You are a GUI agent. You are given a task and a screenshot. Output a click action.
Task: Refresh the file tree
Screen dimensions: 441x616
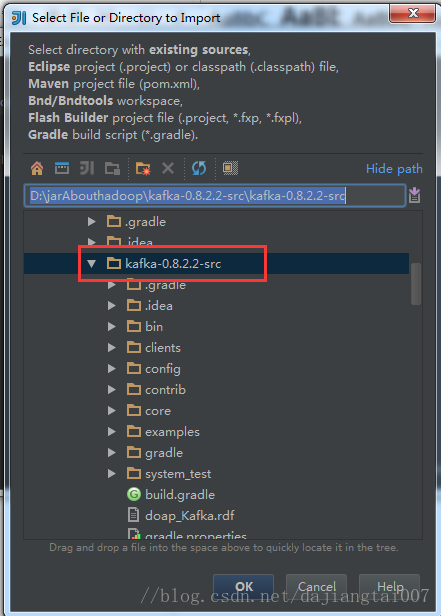(199, 169)
